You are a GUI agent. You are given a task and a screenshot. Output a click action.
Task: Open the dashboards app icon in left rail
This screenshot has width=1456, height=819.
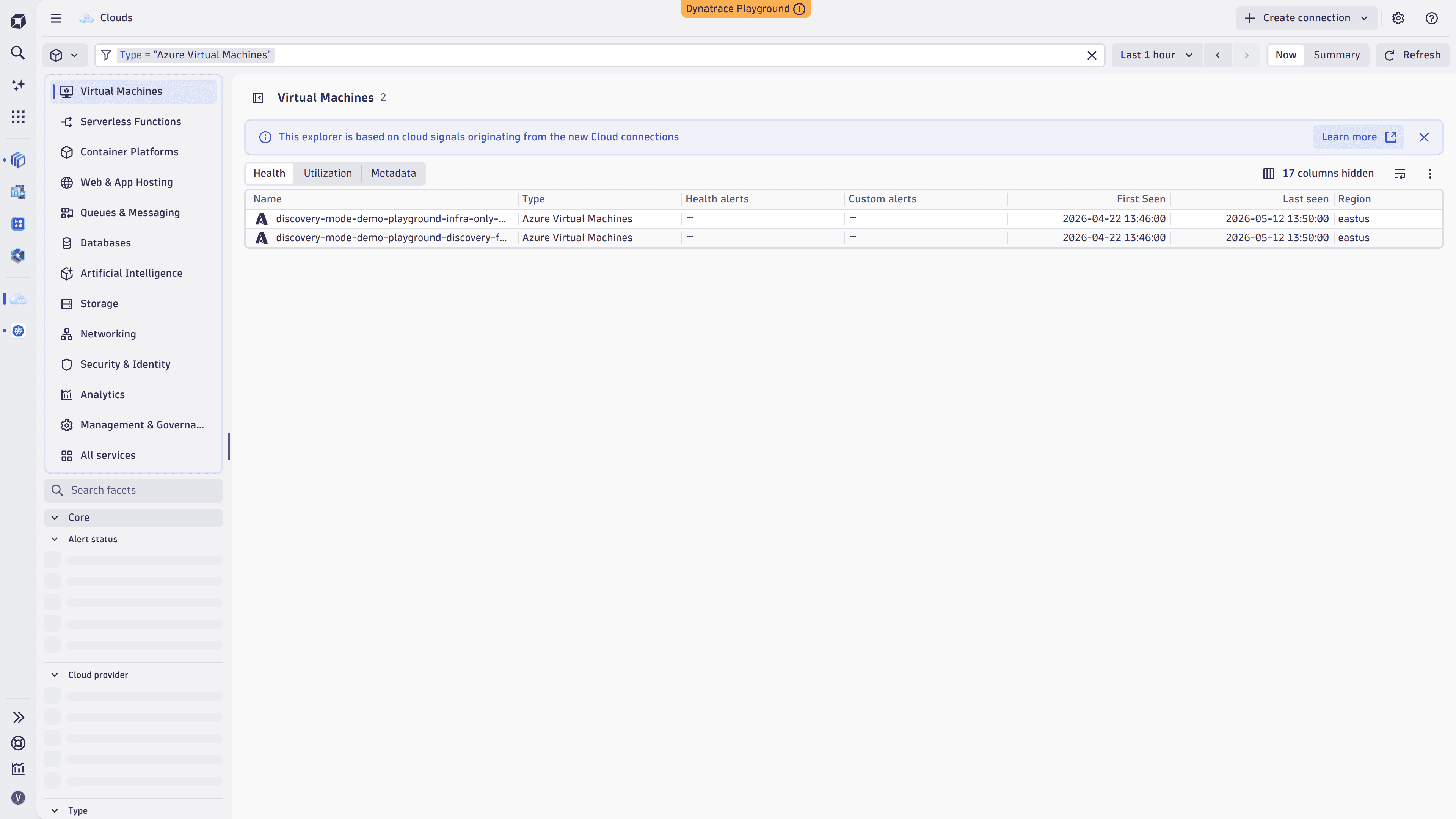18,192
